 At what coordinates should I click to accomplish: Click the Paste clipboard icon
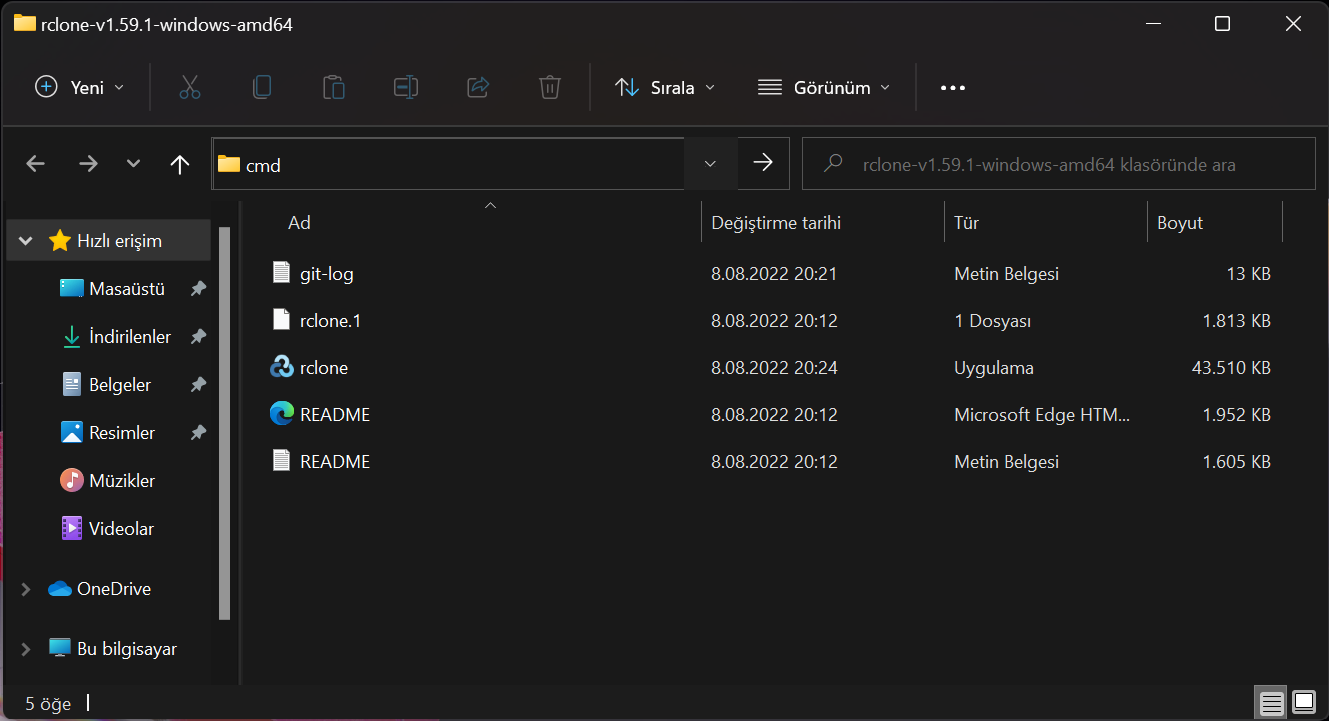pyautogui.click(x=334, y=87)
